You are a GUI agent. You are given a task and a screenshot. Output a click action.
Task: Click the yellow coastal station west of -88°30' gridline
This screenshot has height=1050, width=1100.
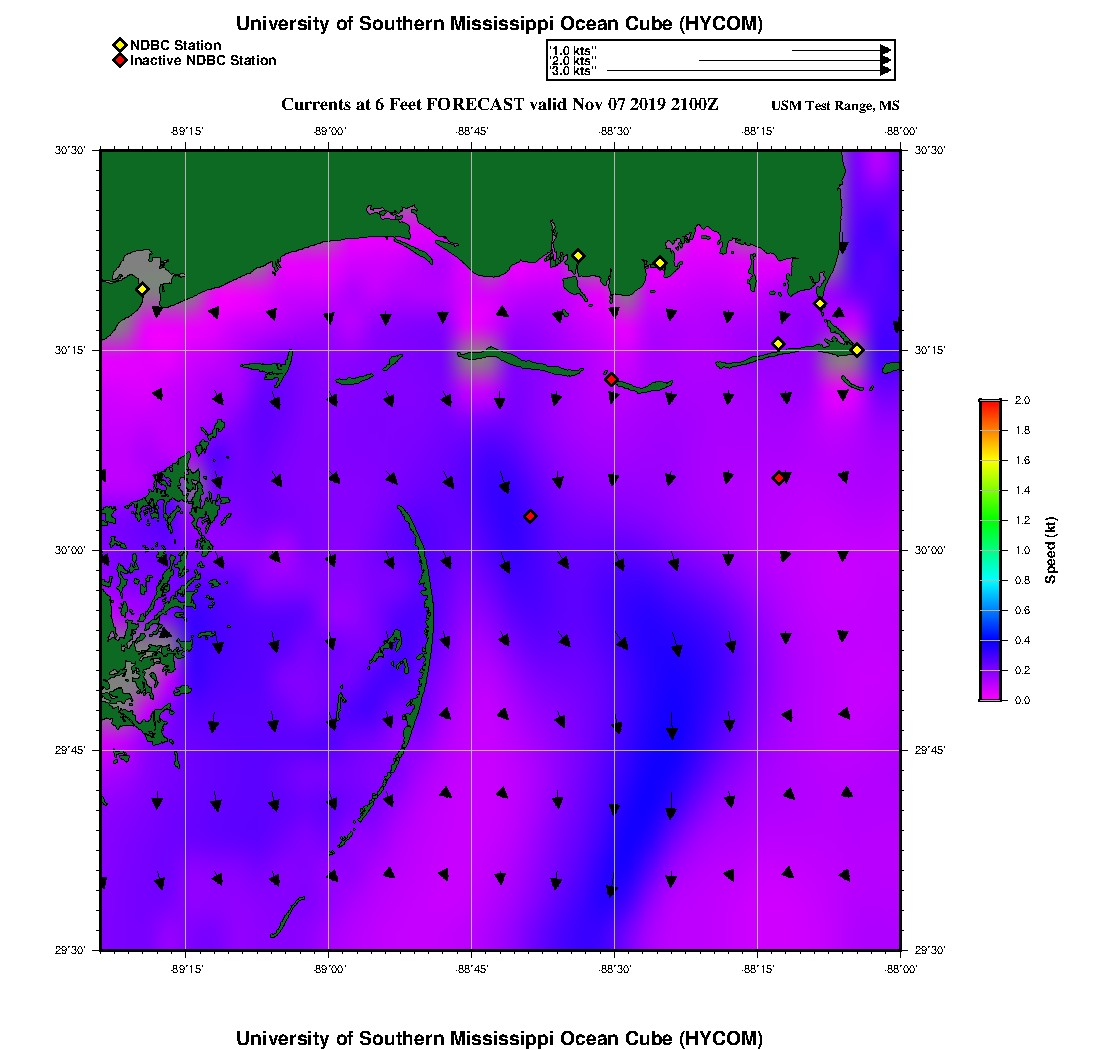pos(578,256)
